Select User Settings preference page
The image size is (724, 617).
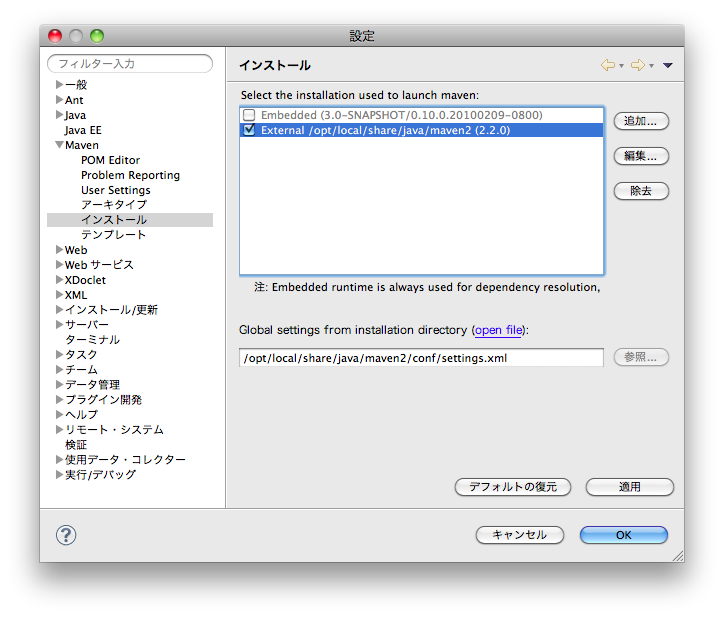115,190
